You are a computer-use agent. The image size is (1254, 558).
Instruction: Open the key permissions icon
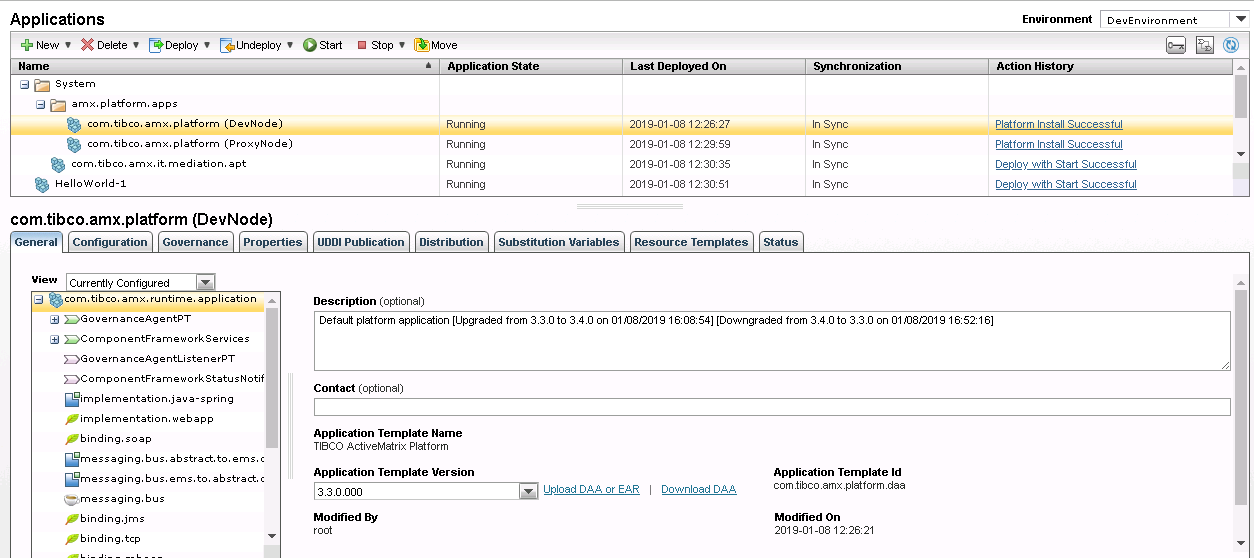point(1177,45)
